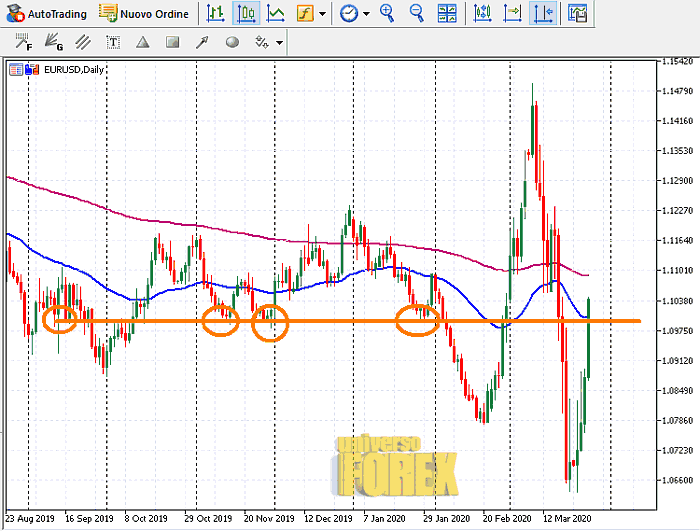Viewport: 700px width, 531px height.
Task: Pick the arrow drawing tool
Action: tap(203, 43)
